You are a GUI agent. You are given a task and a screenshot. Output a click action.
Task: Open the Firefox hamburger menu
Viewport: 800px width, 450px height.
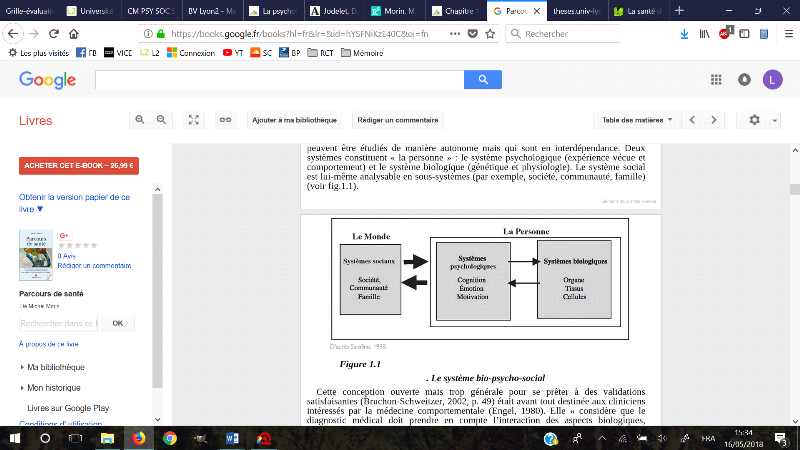click(x=789, y=34)
